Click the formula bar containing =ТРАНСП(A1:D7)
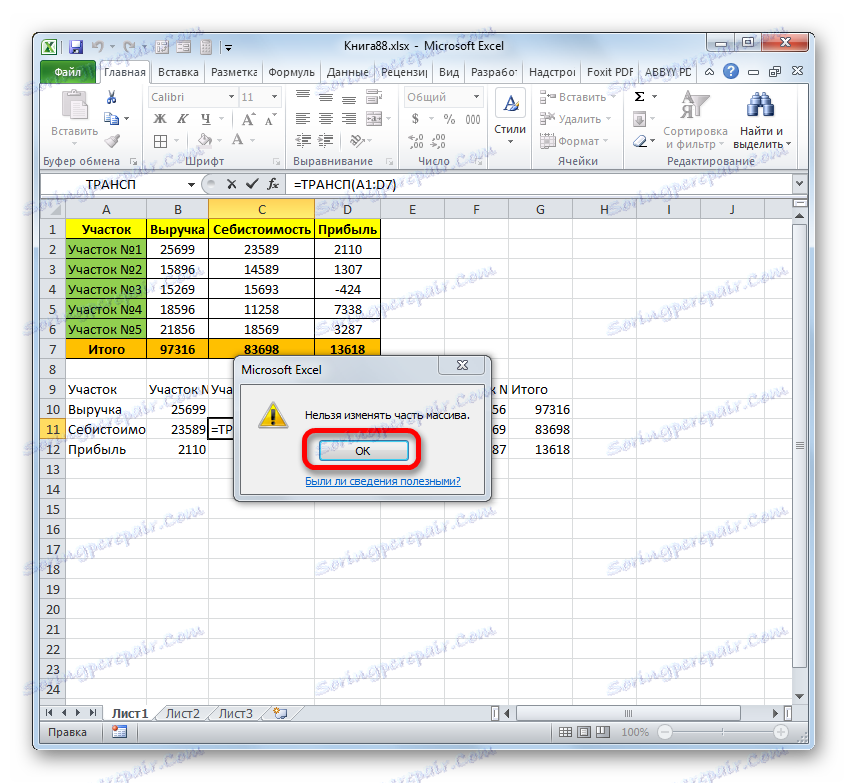 tap(539, 184)
